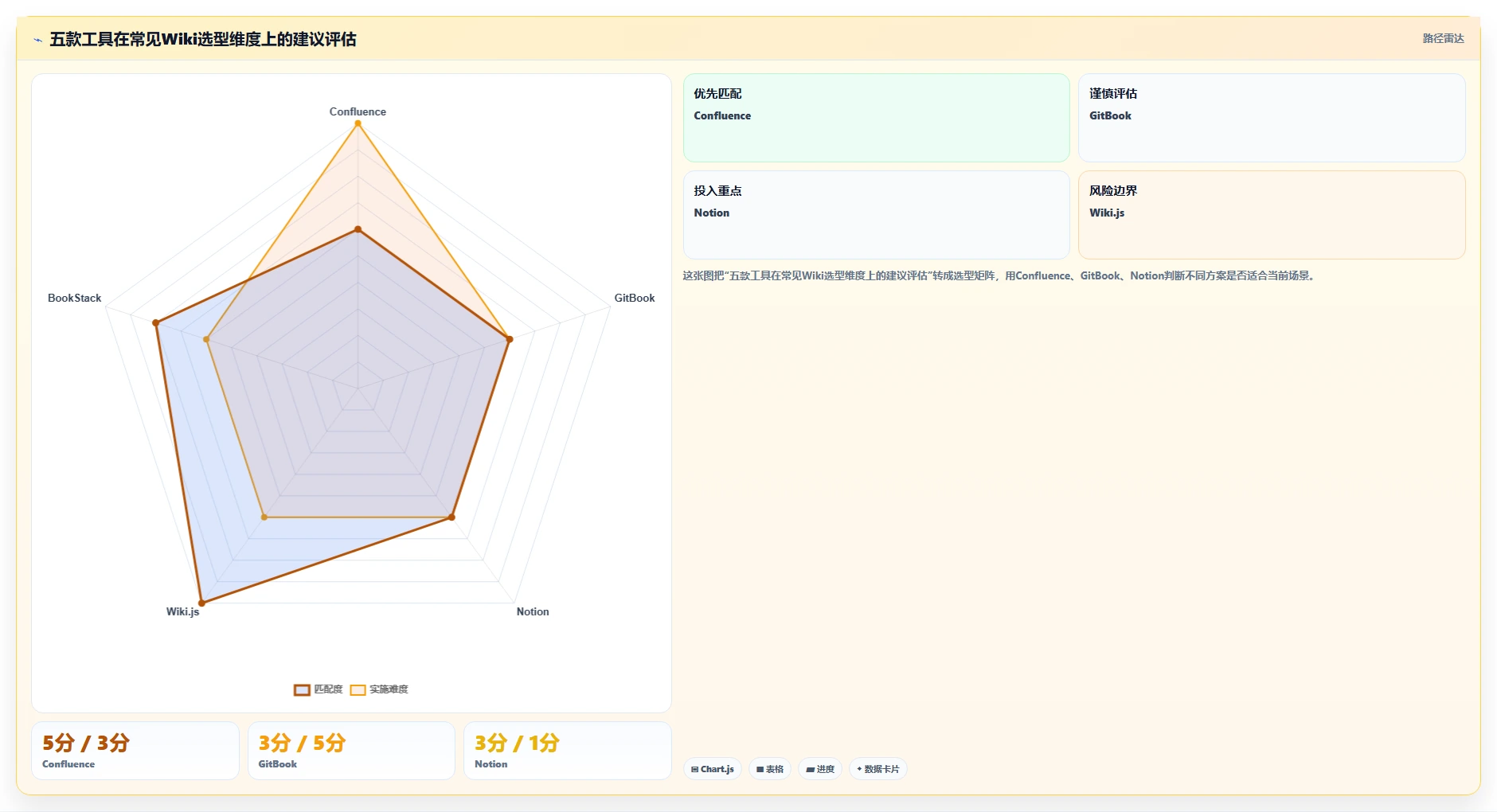Toggle the 匹配度 legend swatch
Screen dimensions: 1497x812
(x=302, y=689)
